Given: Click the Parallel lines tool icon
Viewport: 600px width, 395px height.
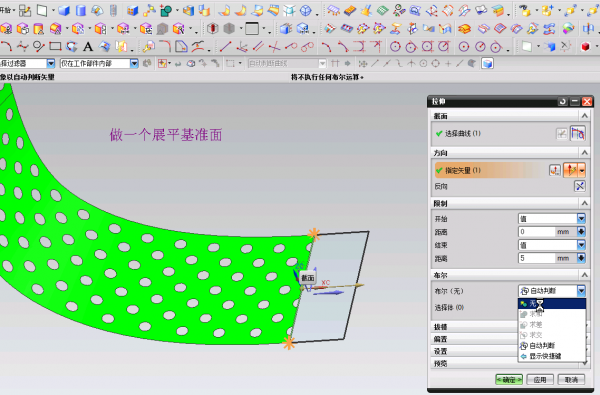Looking at the screenshot, I should pyautogui.click(x=258, y=47).
